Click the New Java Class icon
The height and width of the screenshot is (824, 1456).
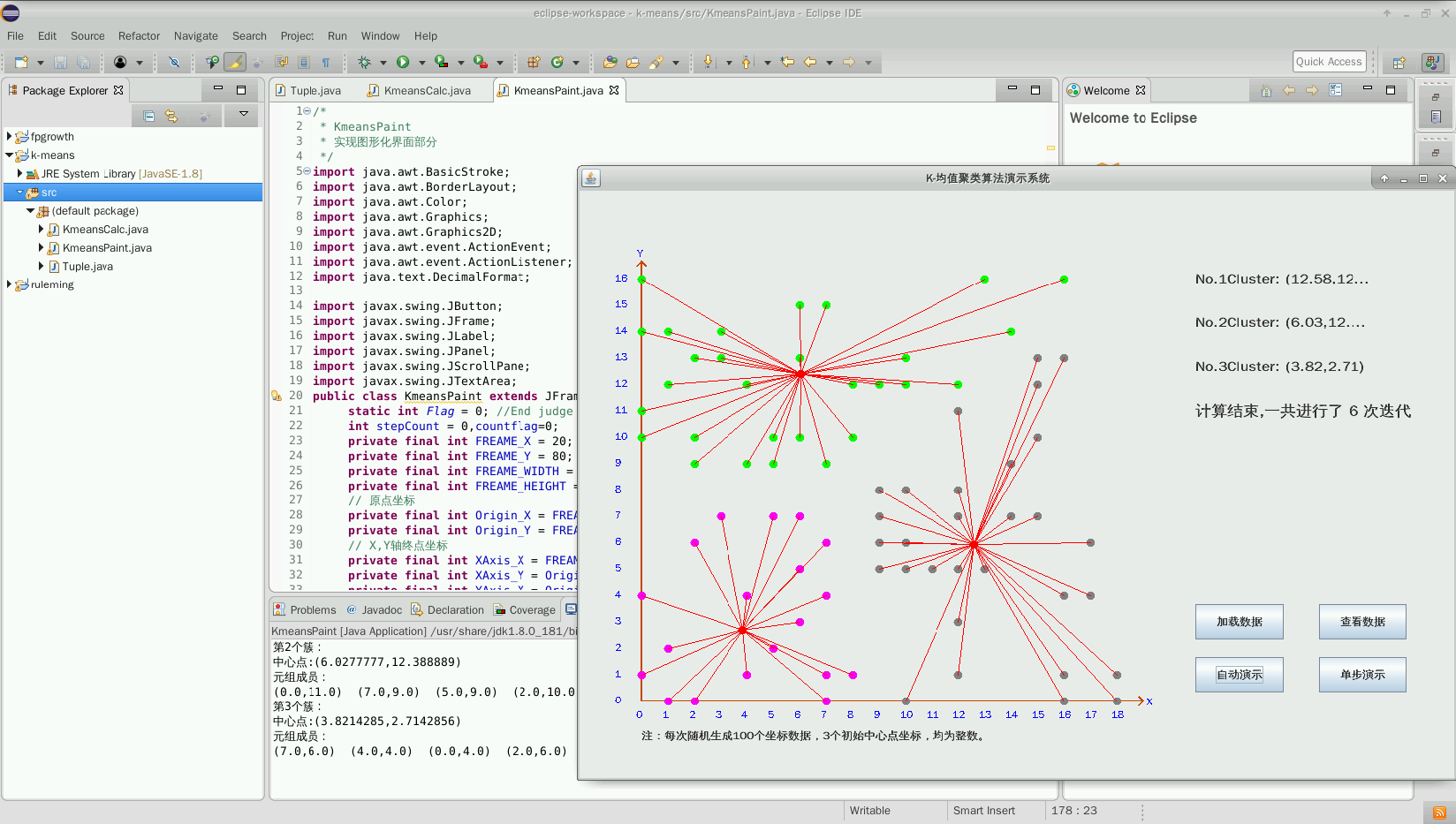coord(557,62)
